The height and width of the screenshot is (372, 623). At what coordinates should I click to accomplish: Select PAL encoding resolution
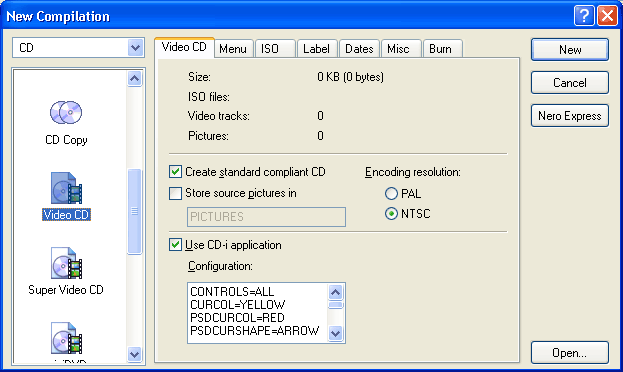(x=391, y=194)
